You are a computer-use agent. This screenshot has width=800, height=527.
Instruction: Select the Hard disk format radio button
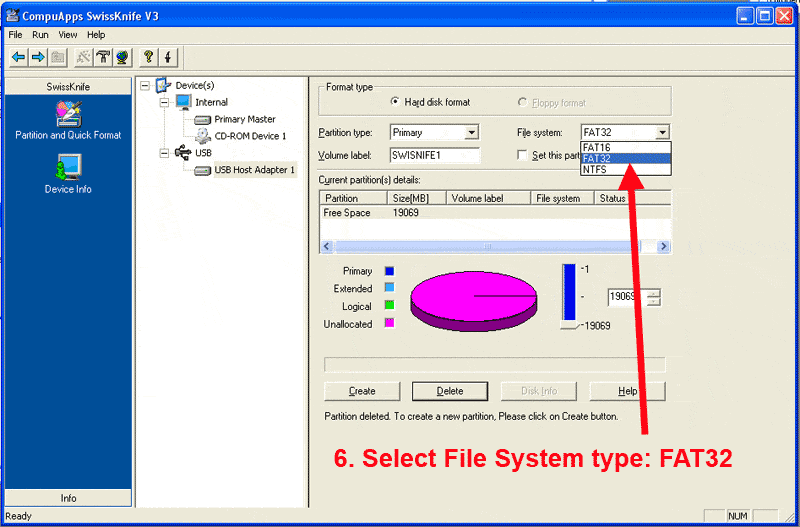[x=394, y=102]
